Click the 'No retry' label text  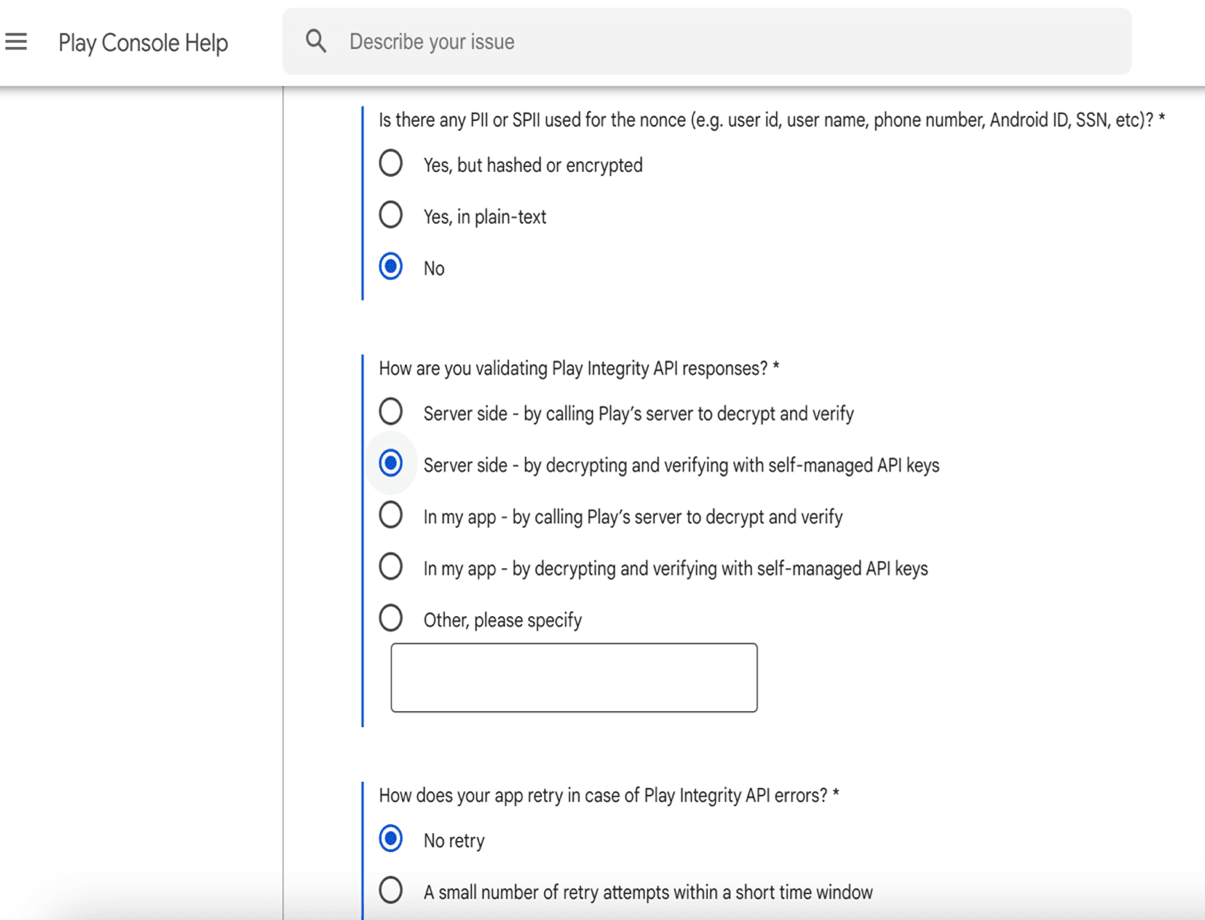[454, 841]
